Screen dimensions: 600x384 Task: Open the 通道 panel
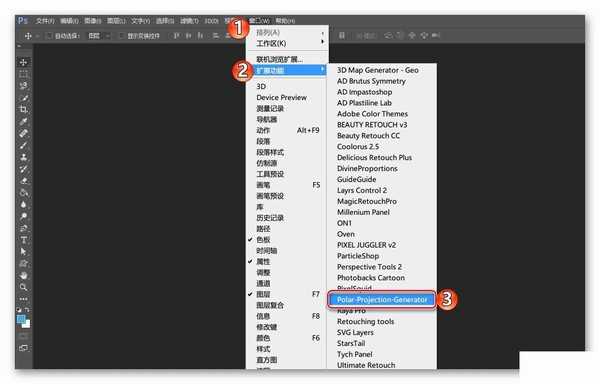coord(263,284)
